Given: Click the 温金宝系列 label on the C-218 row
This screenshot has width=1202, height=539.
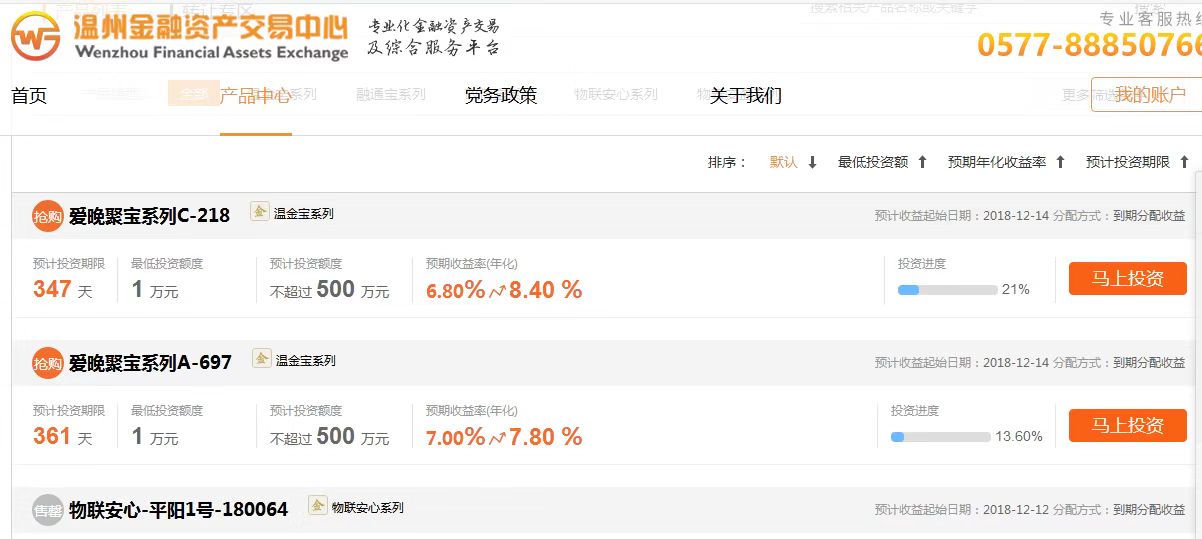Looking at the screenshot, I should 304,214.
